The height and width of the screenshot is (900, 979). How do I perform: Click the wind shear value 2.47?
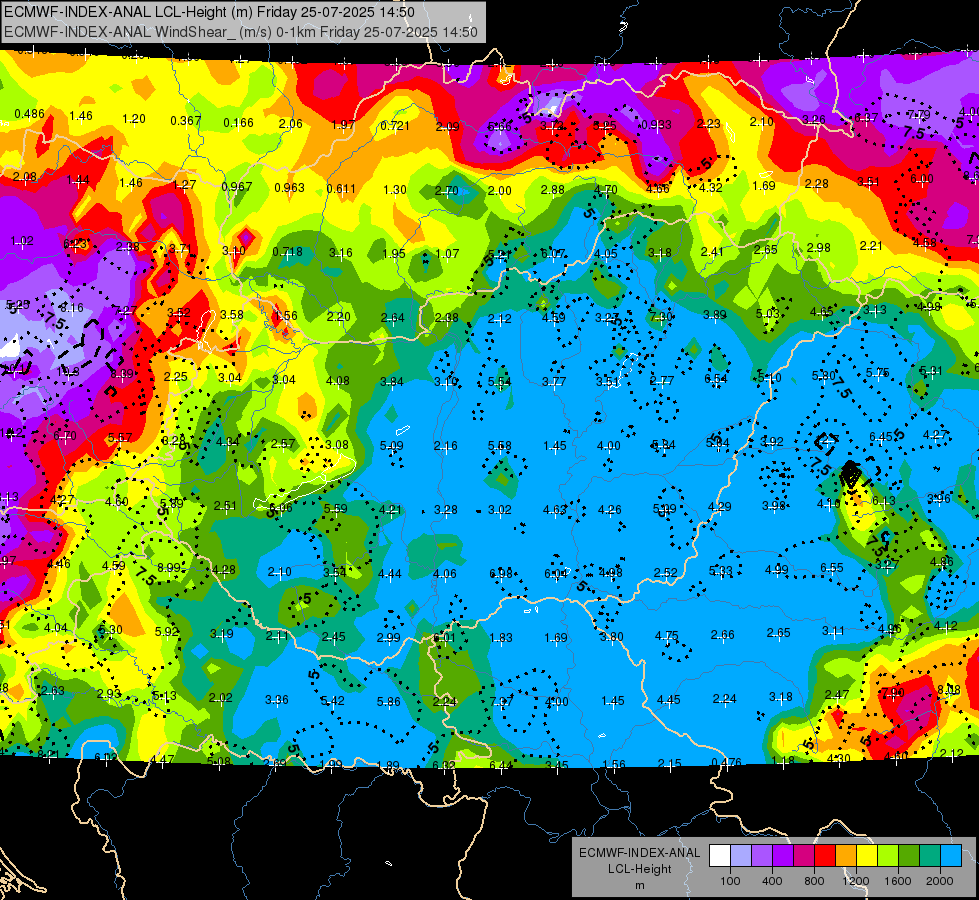click(x=837, y=695)
